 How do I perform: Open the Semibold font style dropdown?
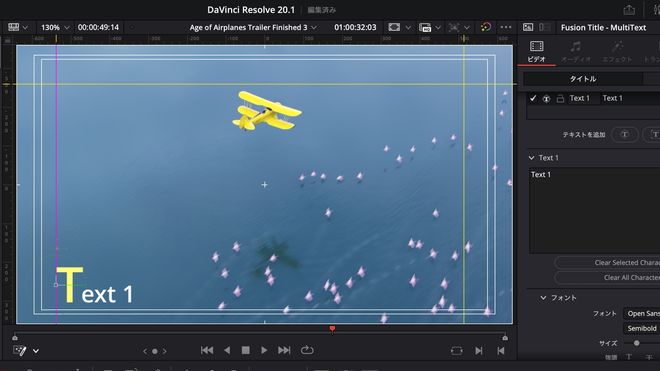[x=641, y=328]
